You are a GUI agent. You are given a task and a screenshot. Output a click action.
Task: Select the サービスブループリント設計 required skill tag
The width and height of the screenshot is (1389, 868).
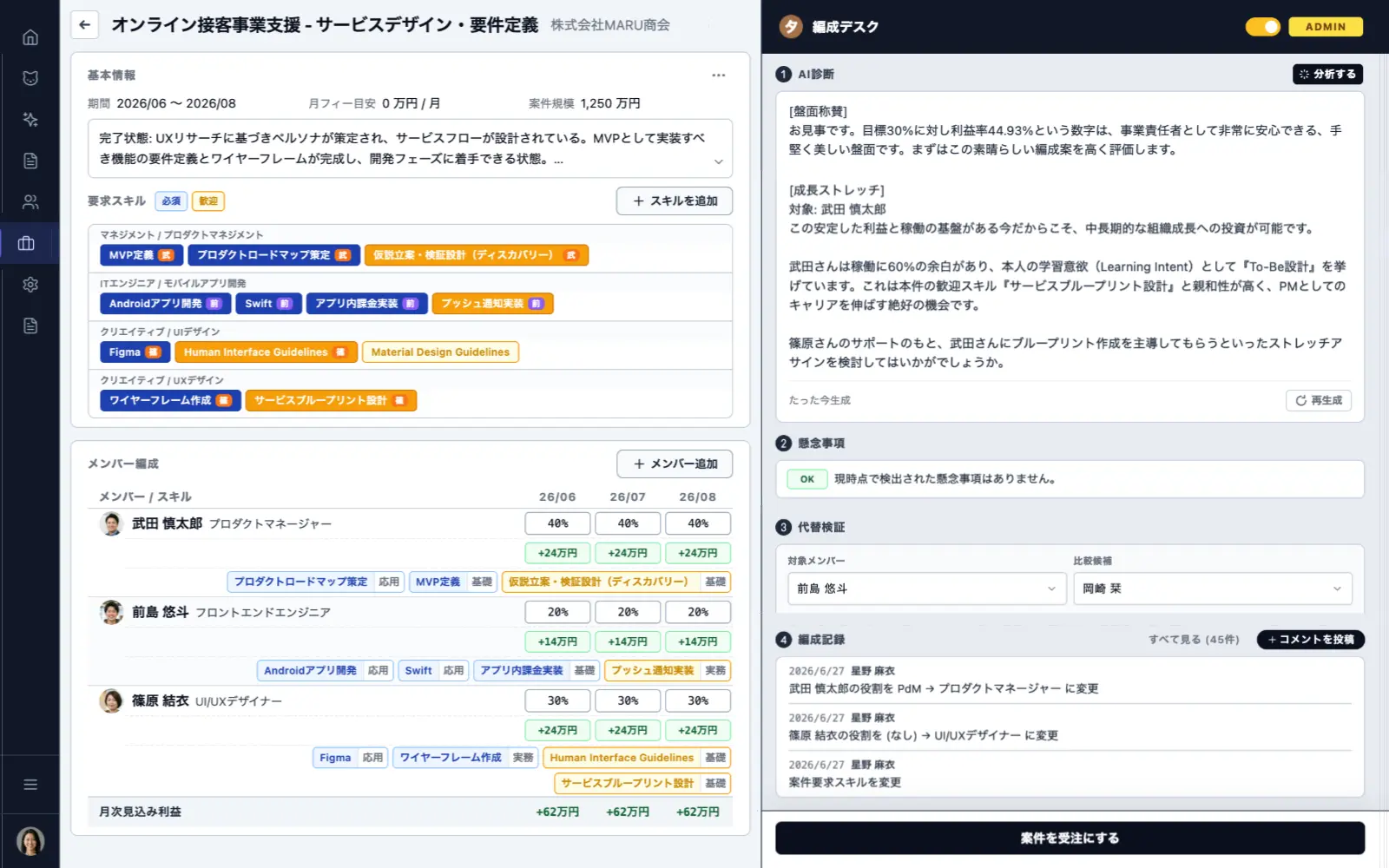point(331,401)
